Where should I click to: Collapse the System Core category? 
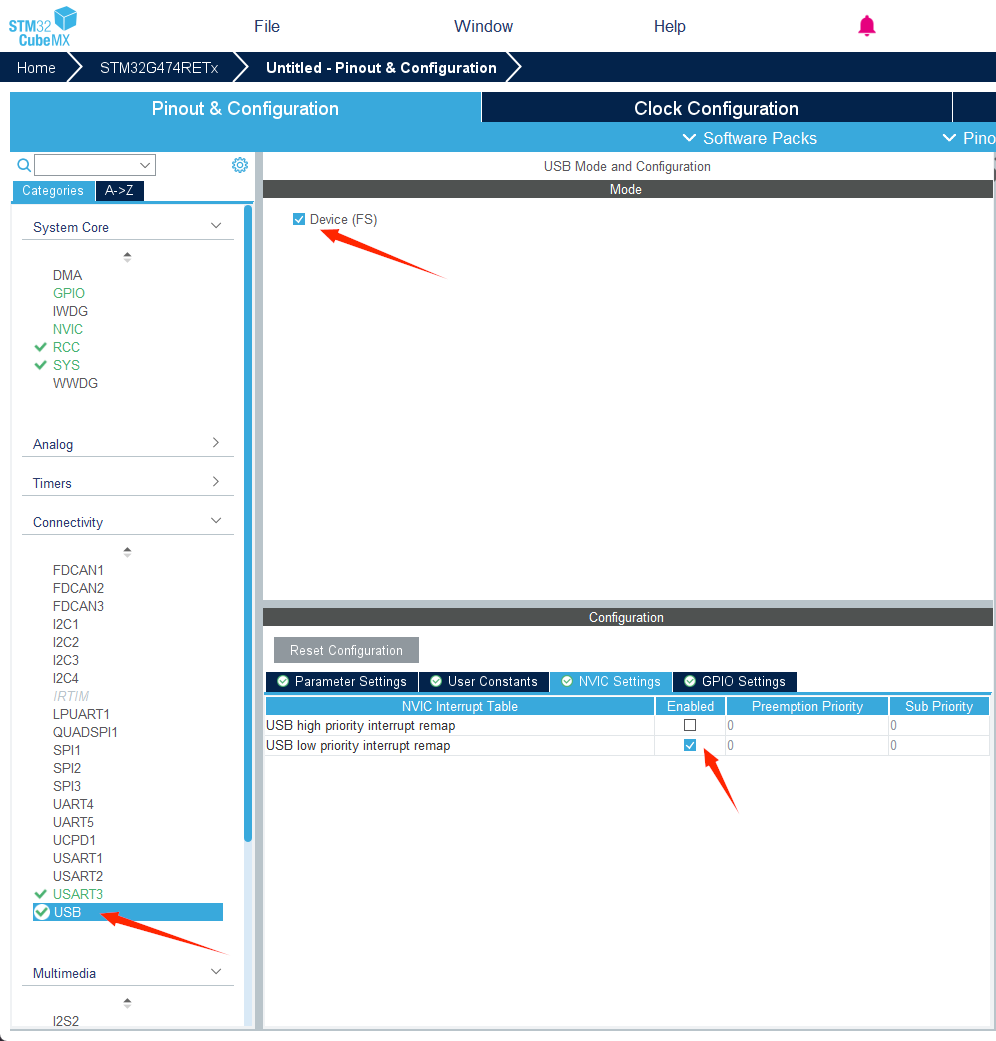click(x=216, y=226)
